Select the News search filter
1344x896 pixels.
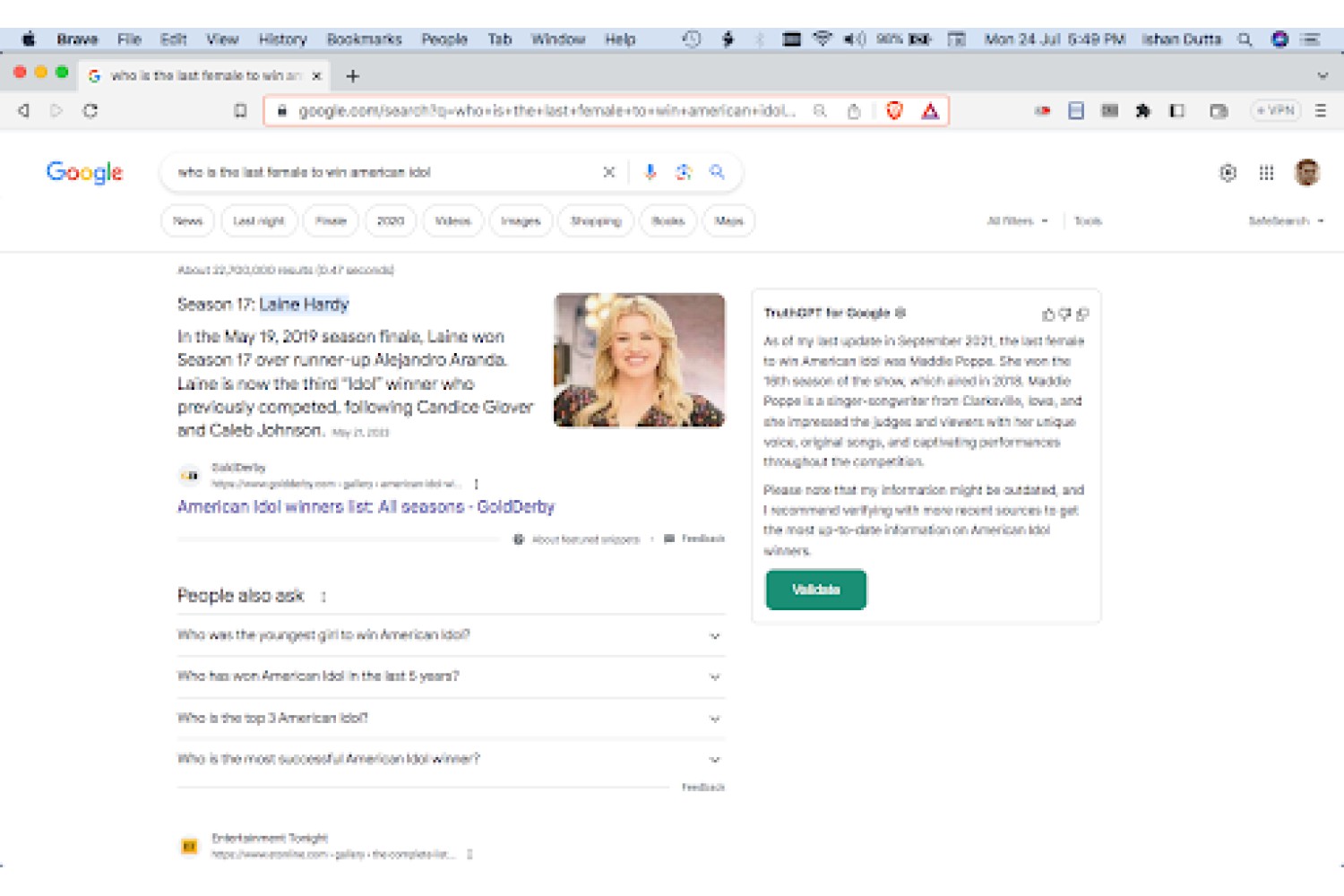tap(188, 221)
